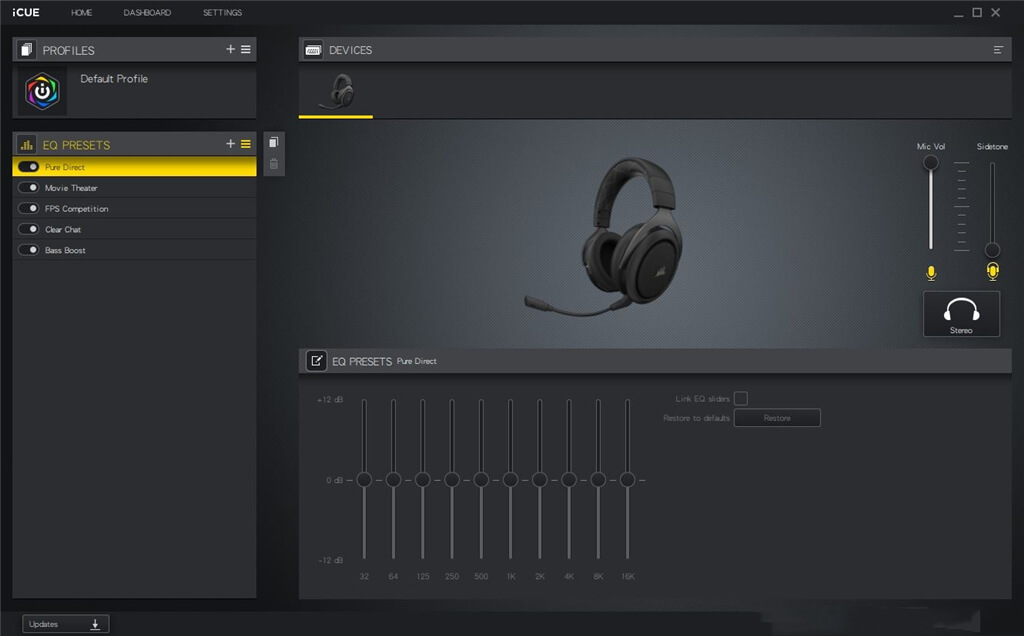This screenshot has width=1024, height=636.
Task: Click the iCUE logo
Action: [x=25, y=12]
